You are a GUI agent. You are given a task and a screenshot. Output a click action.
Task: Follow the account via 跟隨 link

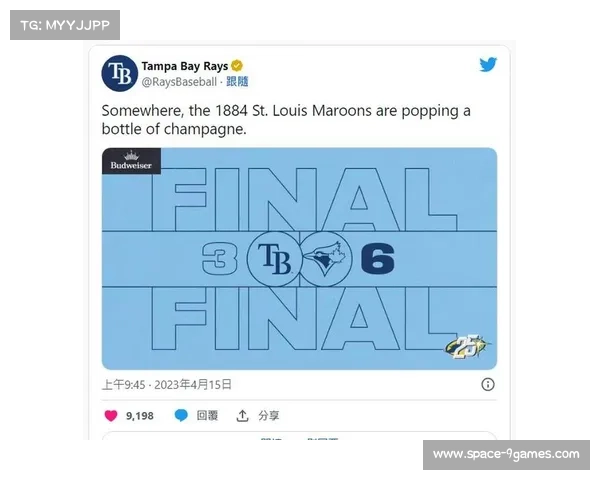pyautogui.click(x=237, y=82)
